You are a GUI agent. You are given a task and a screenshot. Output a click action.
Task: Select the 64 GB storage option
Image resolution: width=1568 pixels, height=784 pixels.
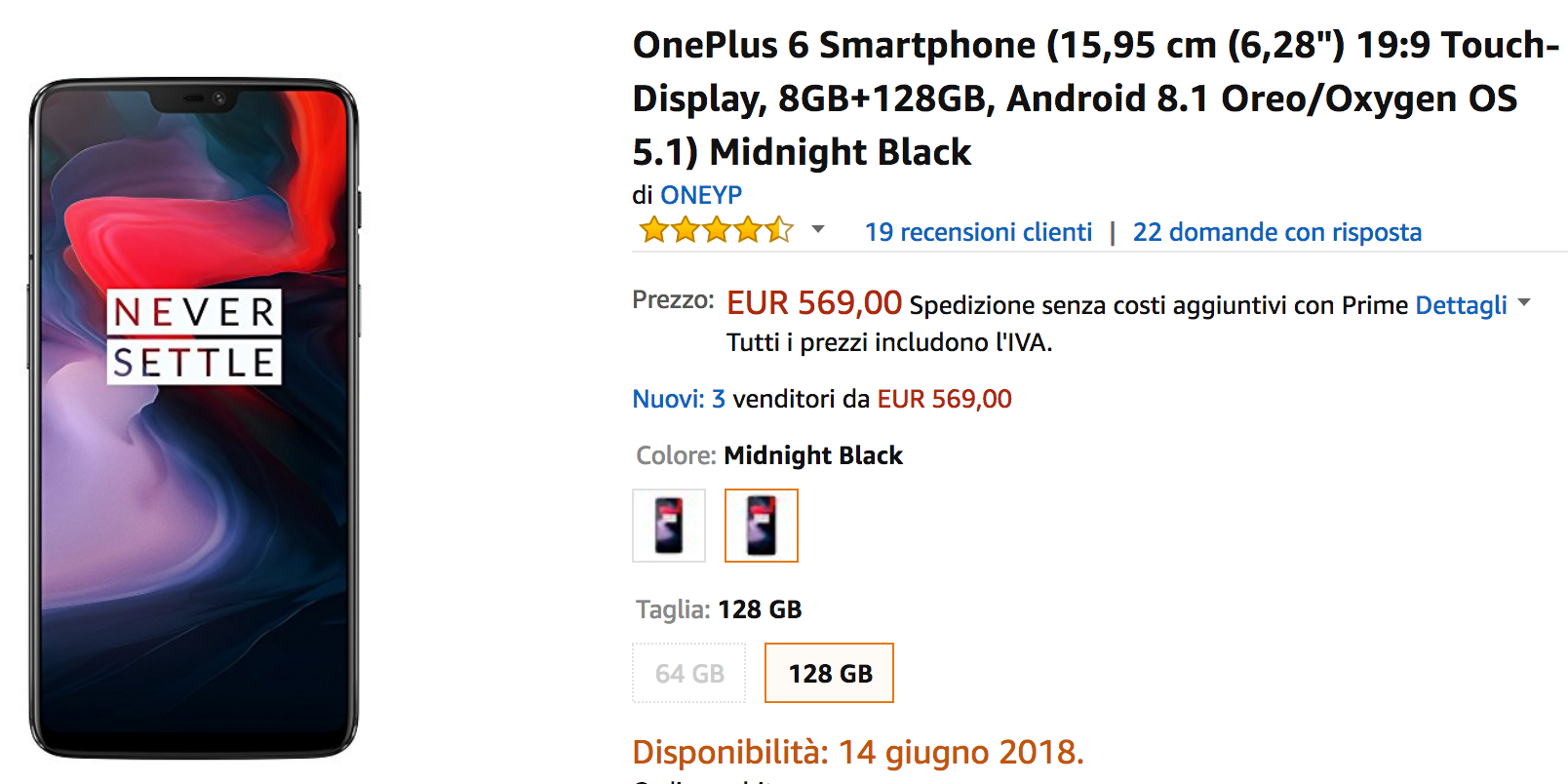pos(688,673)
